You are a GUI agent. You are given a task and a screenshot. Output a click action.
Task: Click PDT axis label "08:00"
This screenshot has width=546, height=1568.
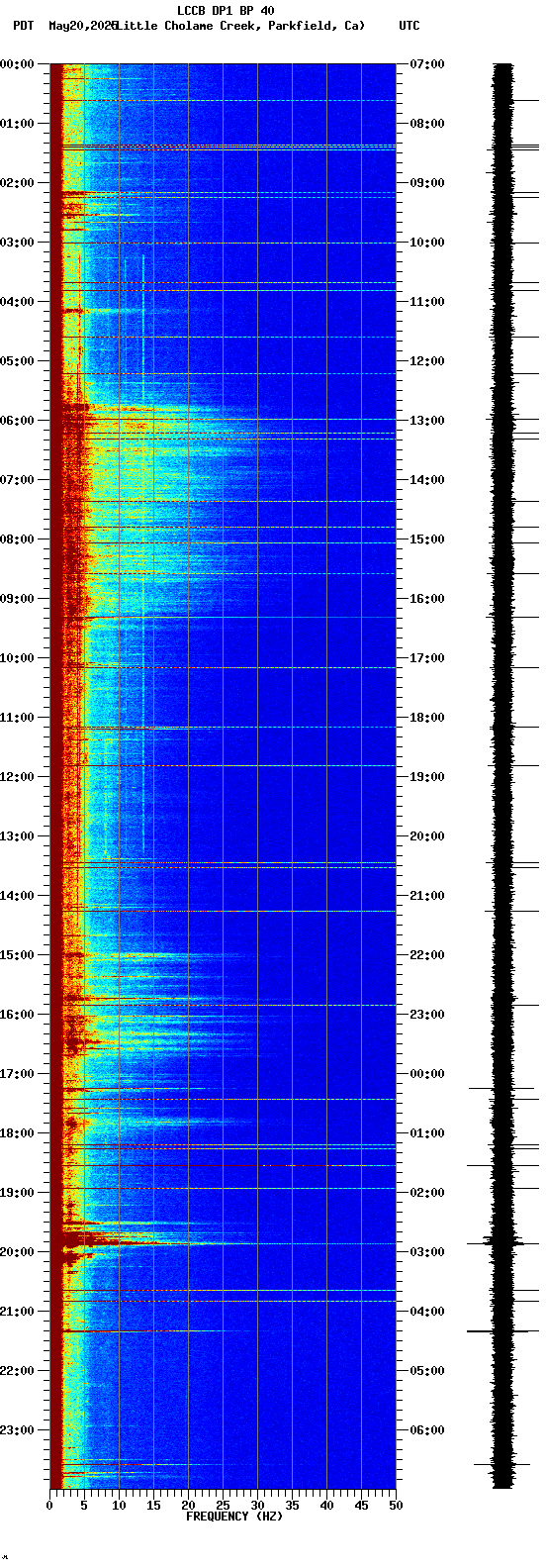pos(17,539)
